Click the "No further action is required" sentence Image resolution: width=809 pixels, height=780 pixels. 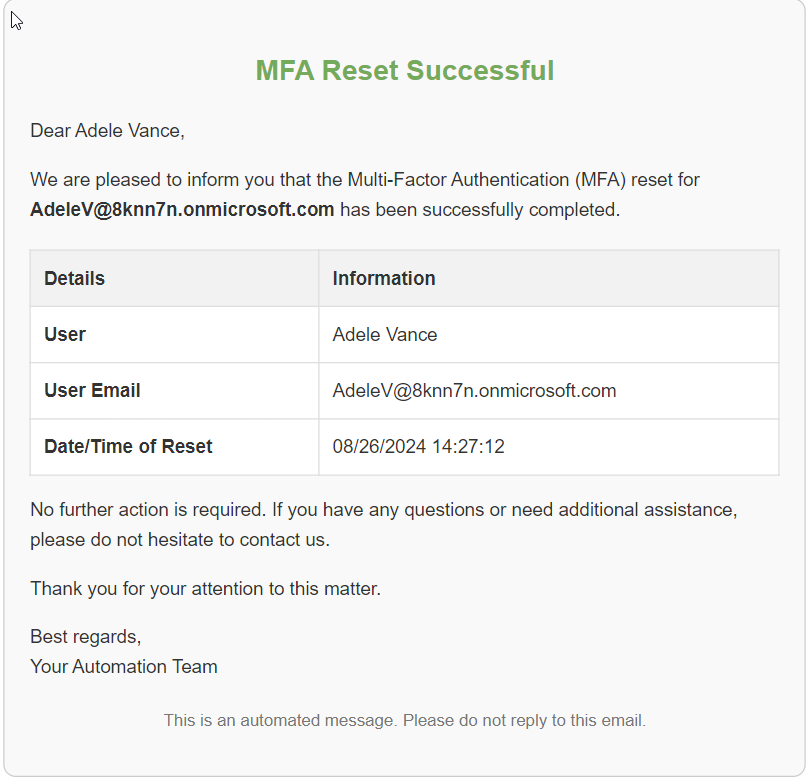pyautogui.click(x=147, y=510)
